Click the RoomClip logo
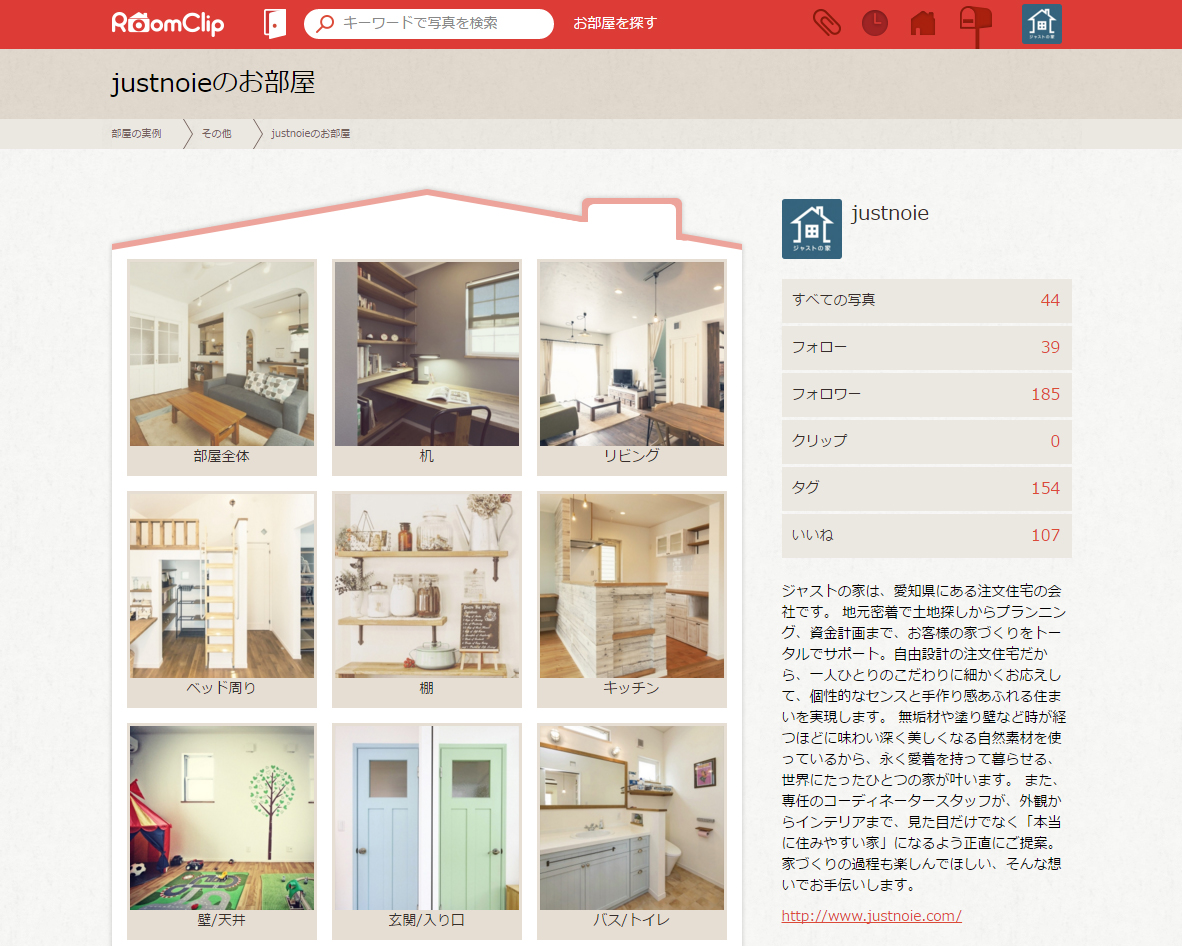The width and height of the screenshot is (1182, 946). [x=167, y=23]
